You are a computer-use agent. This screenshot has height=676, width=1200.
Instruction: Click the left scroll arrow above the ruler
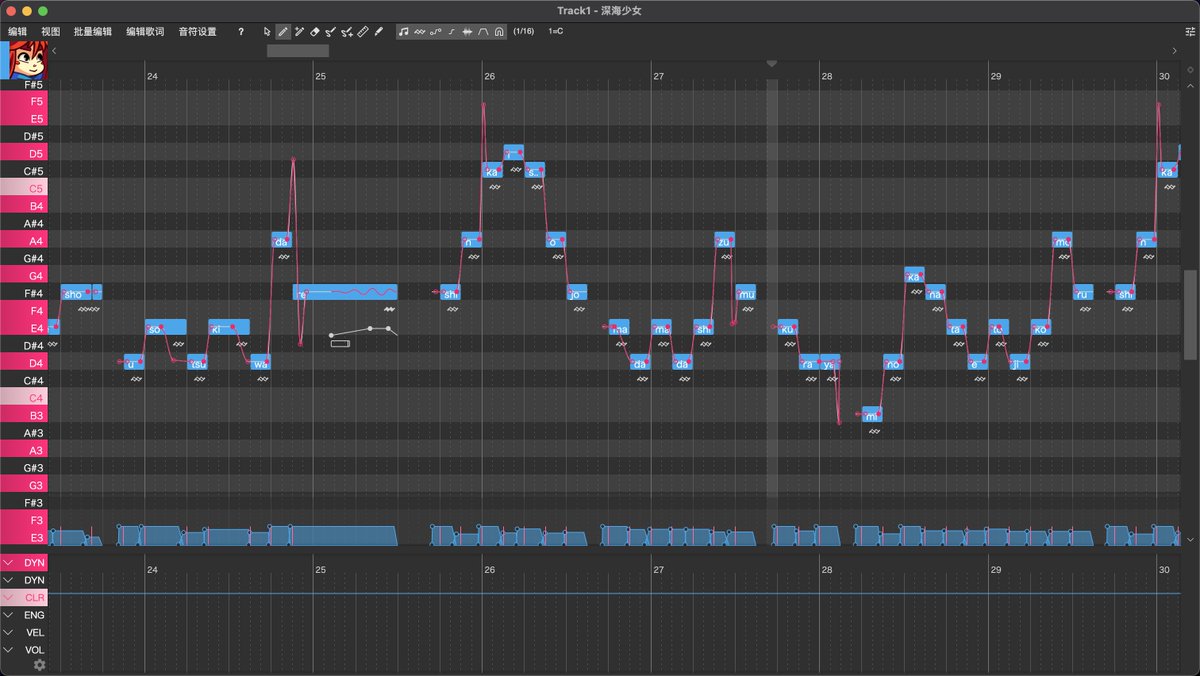coord(54,50)
